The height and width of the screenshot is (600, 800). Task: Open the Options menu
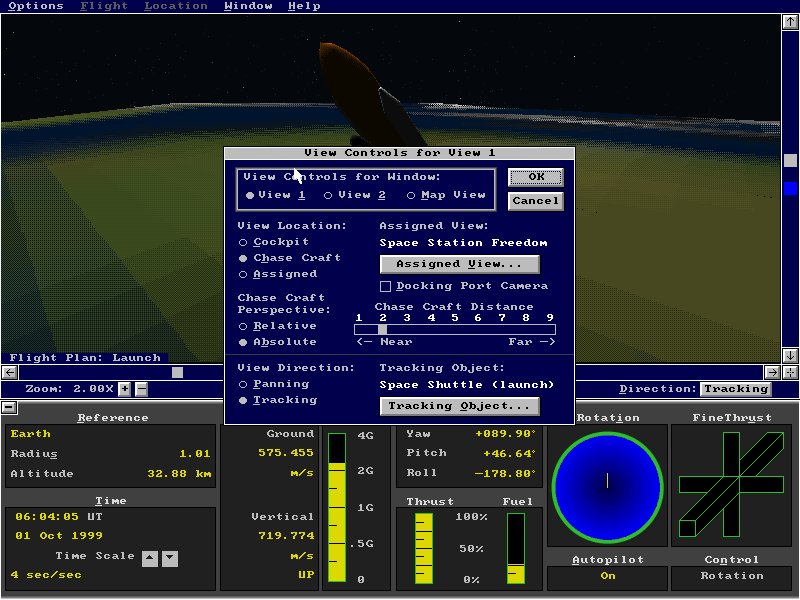pyautogui.click(x=36, y=6)
